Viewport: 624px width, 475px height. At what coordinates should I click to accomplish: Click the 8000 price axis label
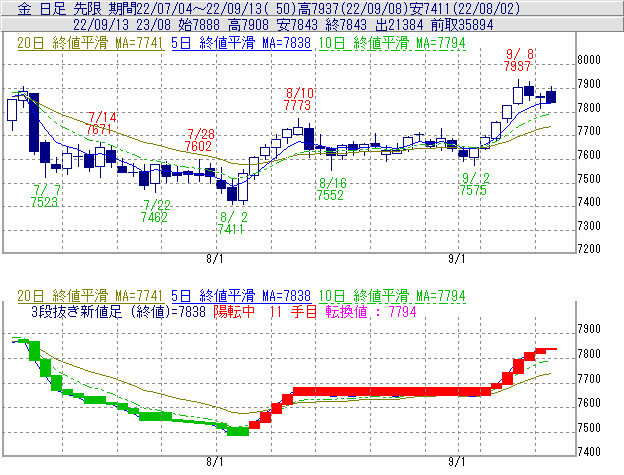(x=589, y=60)
